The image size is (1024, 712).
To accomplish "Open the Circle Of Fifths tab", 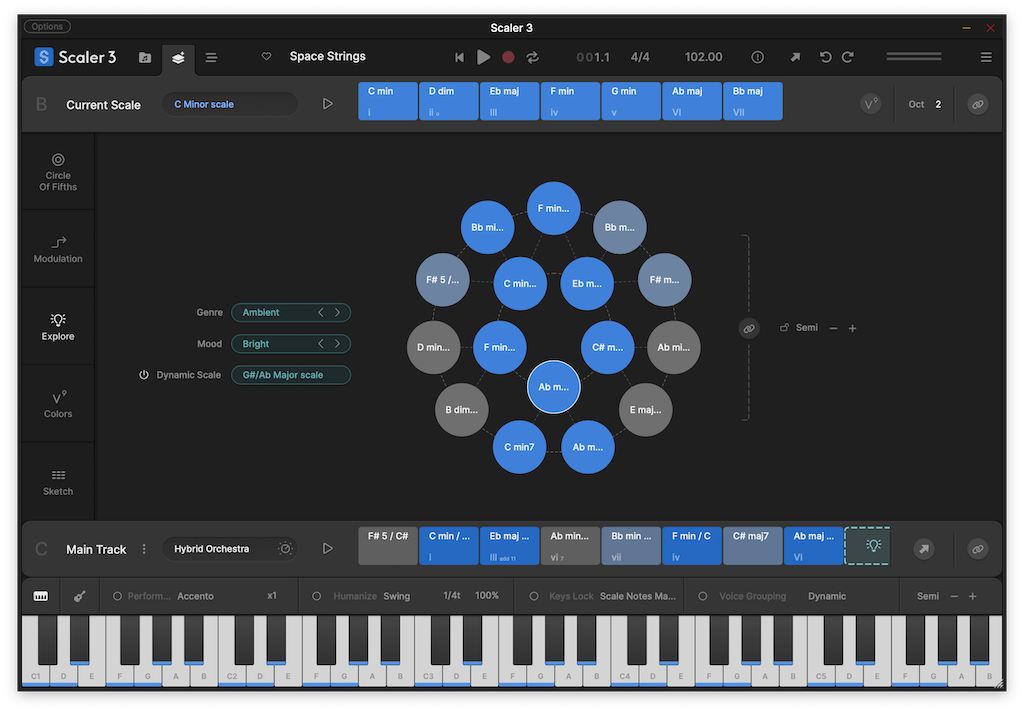I will pyautogui.click(x=58, y=172).
